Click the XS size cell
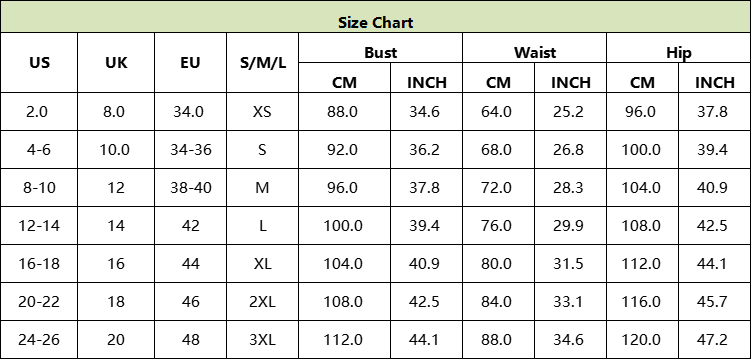The height and width of the screenshot is (360, 752). pyautogui.click(x=262, y=112)
